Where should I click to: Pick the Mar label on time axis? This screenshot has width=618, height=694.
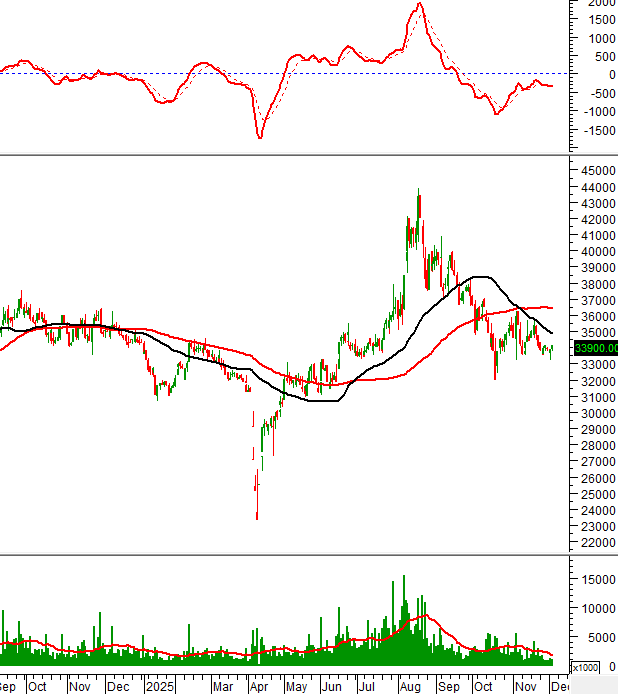click(221, 687)
